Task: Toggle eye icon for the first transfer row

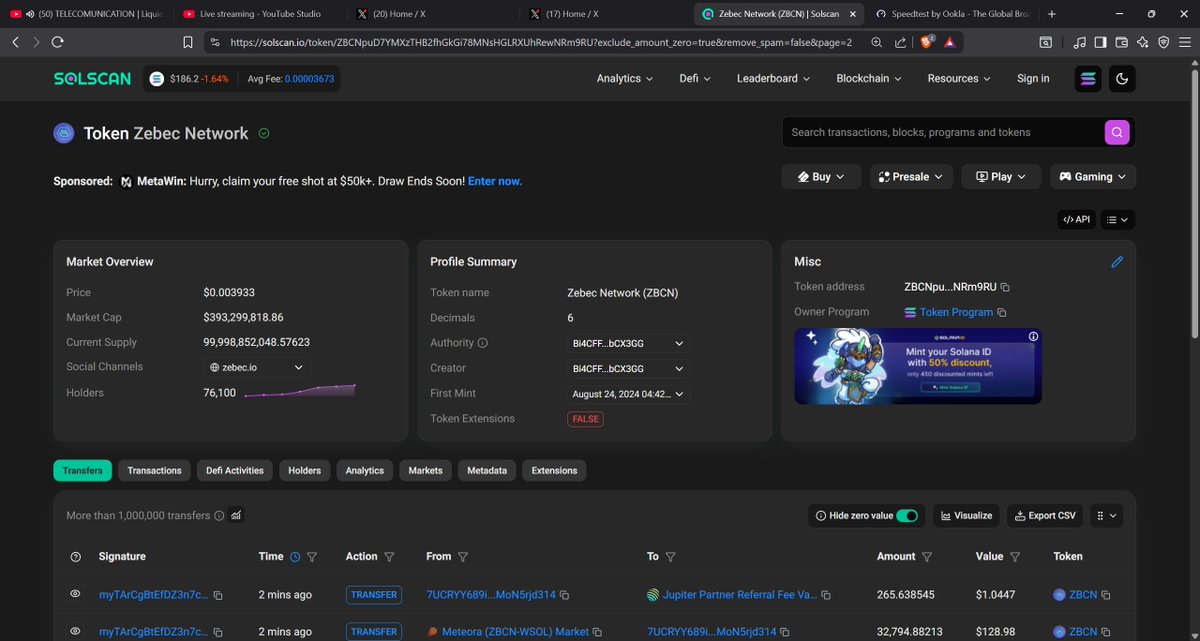Action: click(x=75, y=594)
